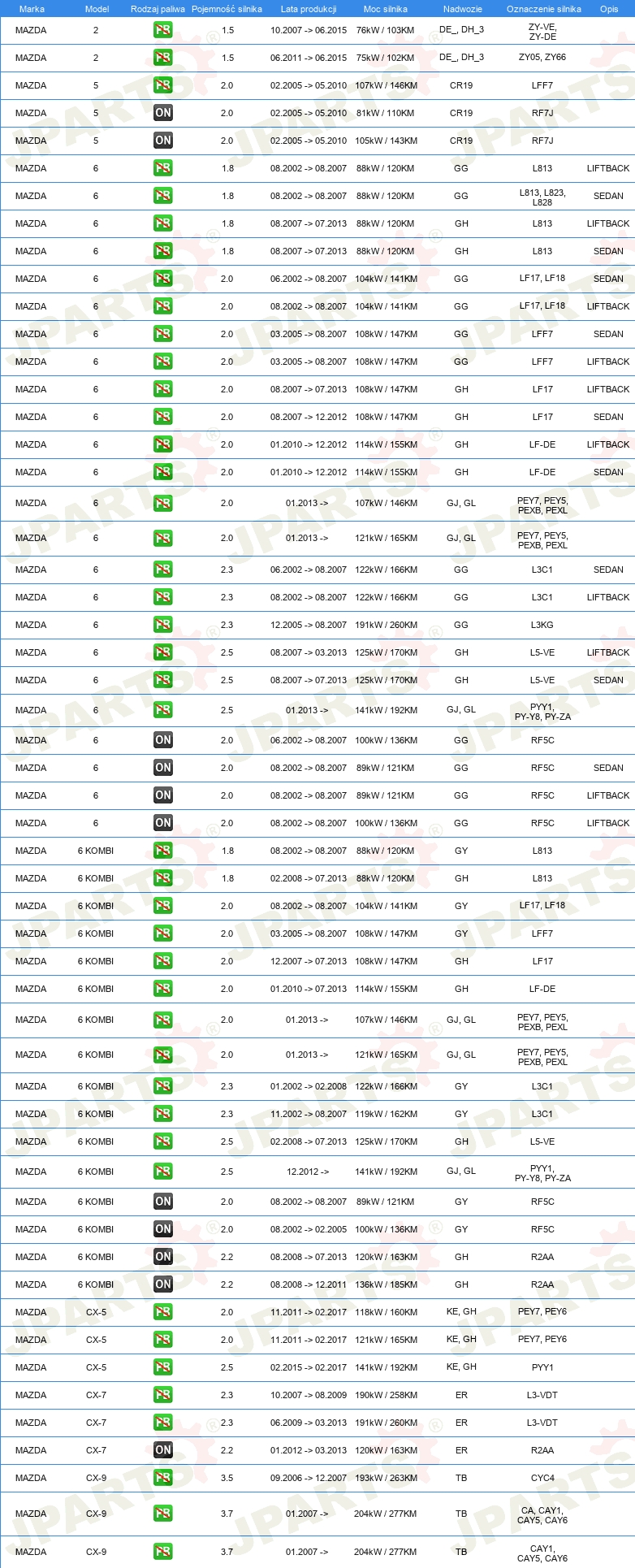Click the engine code ZY-VE, ZY-DE

[x=542, y=32]
